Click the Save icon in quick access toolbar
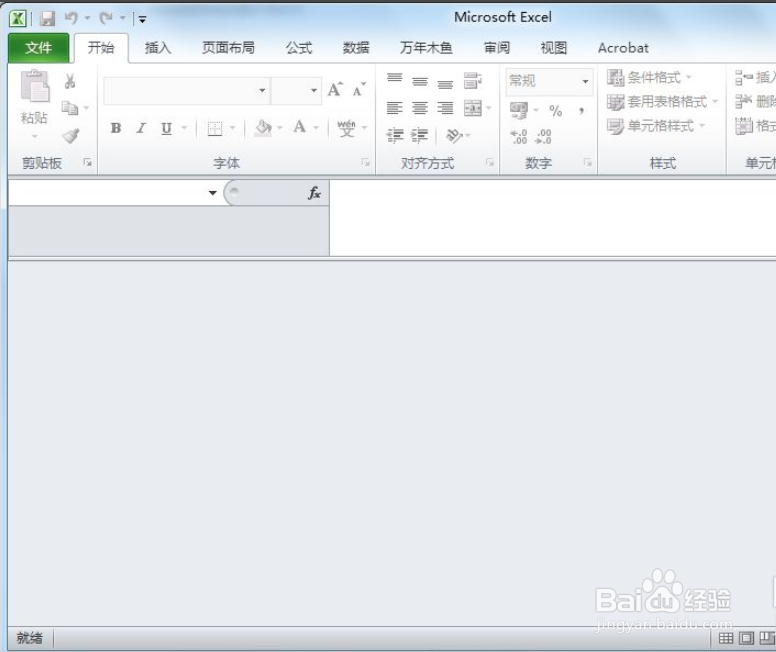The image size is (776, 652). (48, 19)
